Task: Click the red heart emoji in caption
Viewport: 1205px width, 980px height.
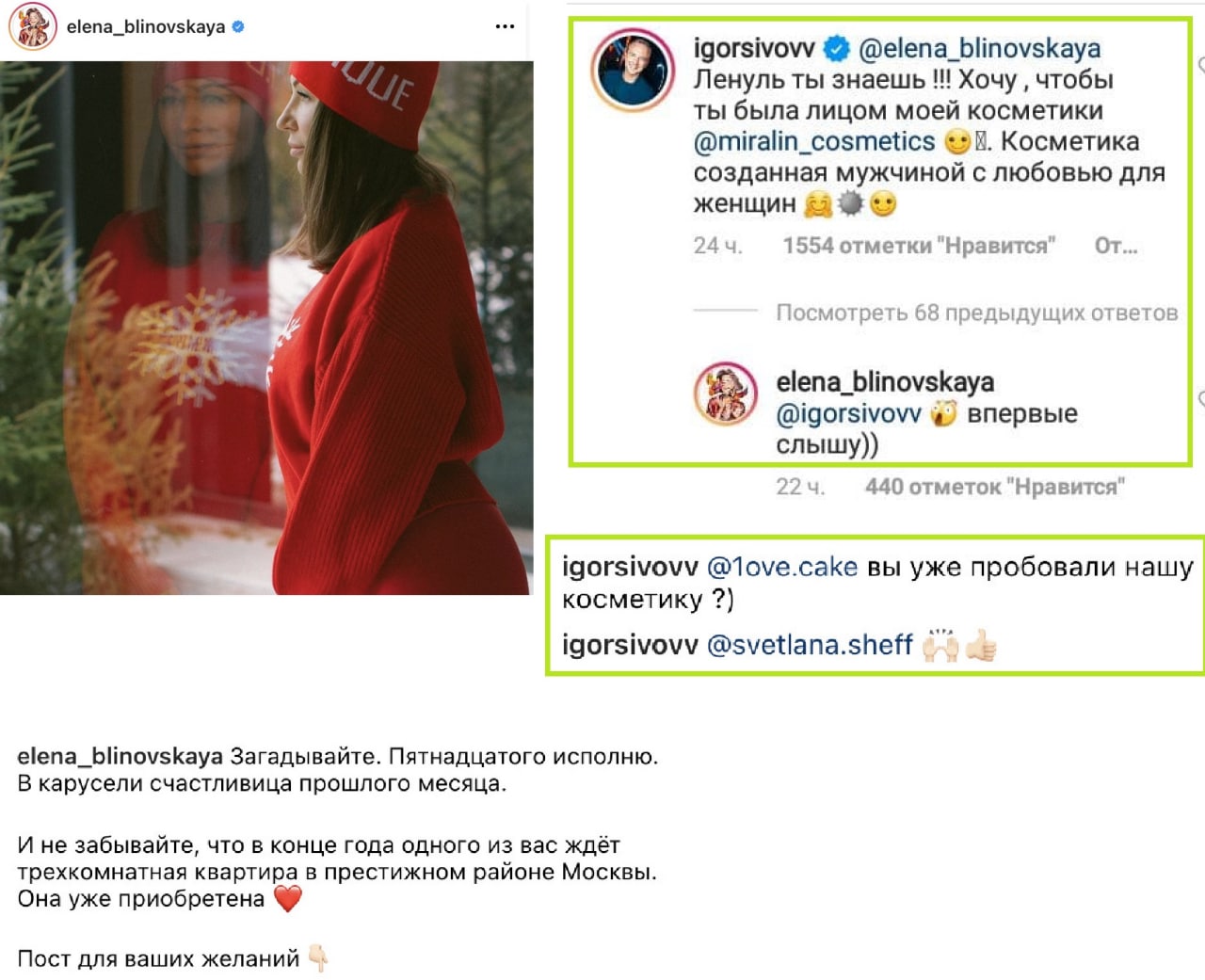Action: 288,898
